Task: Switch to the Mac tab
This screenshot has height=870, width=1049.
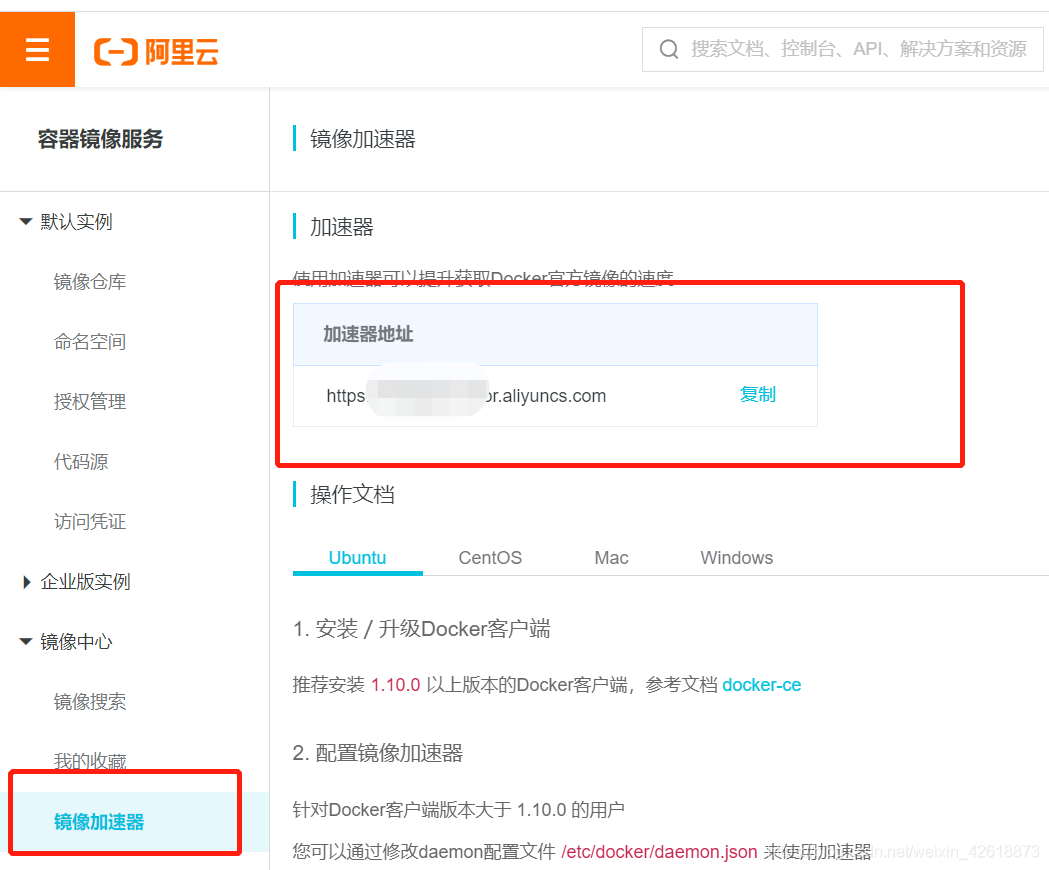Action: coord(611,557)
